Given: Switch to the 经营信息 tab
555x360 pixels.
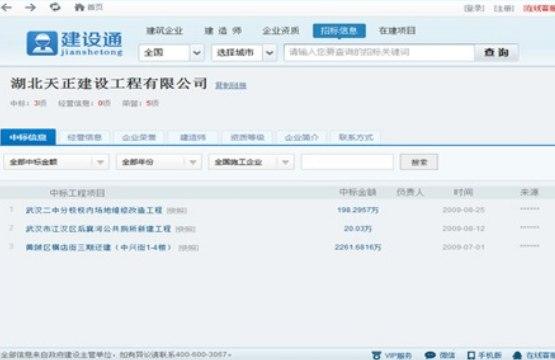Looking at the screenshot, I should pos(84,137).
